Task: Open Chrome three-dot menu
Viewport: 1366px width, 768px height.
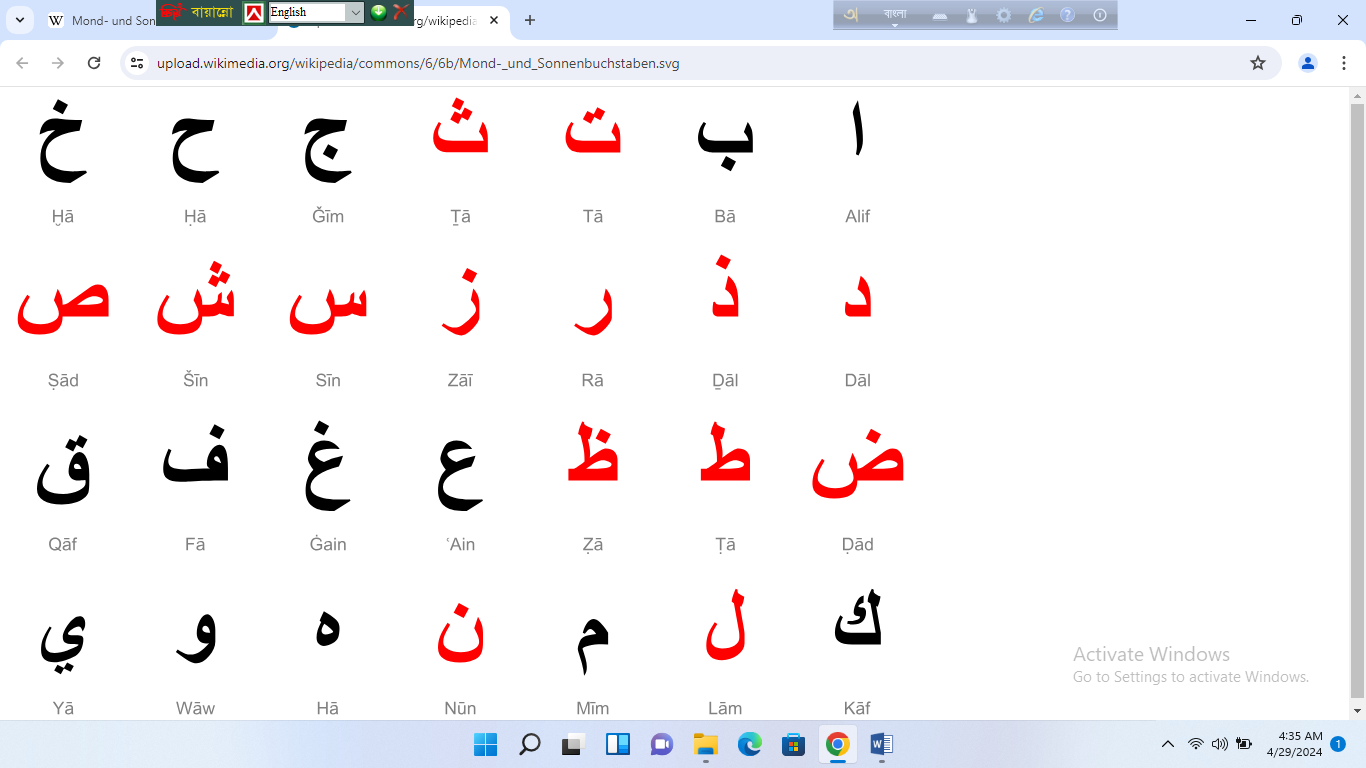Action: coord(1344,63)
